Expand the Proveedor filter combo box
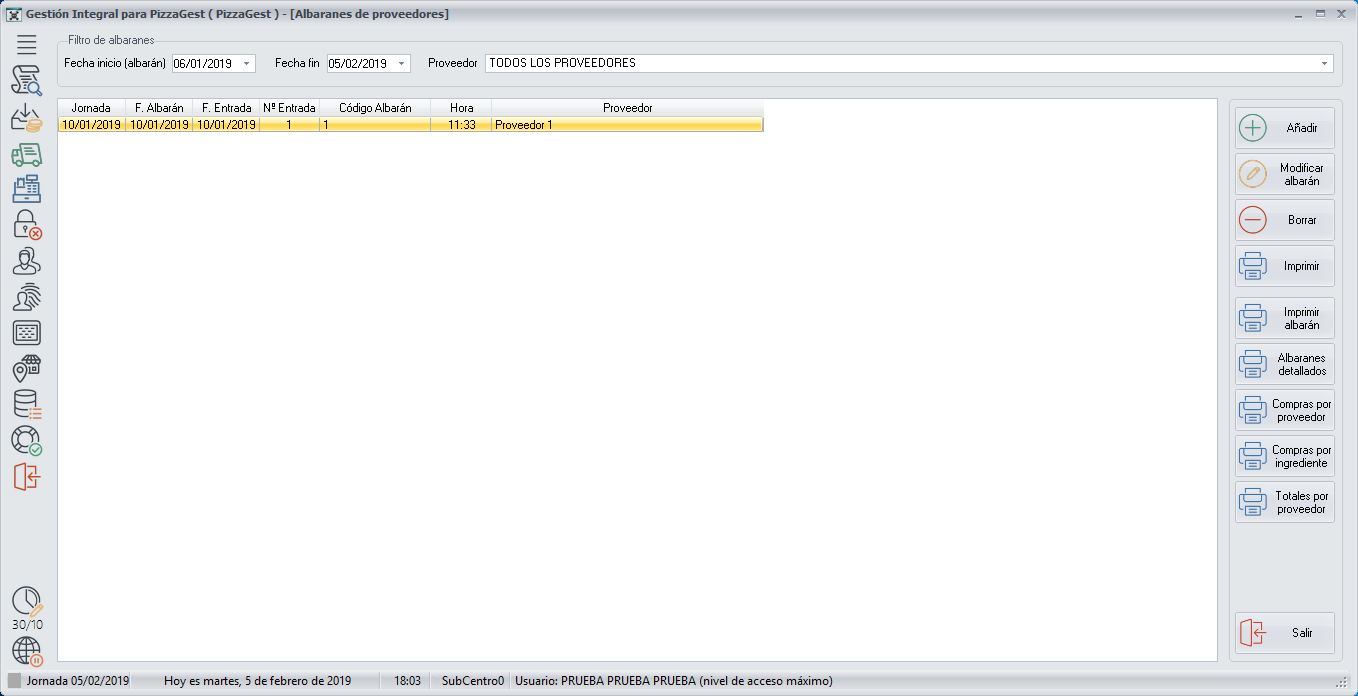This screenshot has width=1358, height=696. click(1325, 63)
